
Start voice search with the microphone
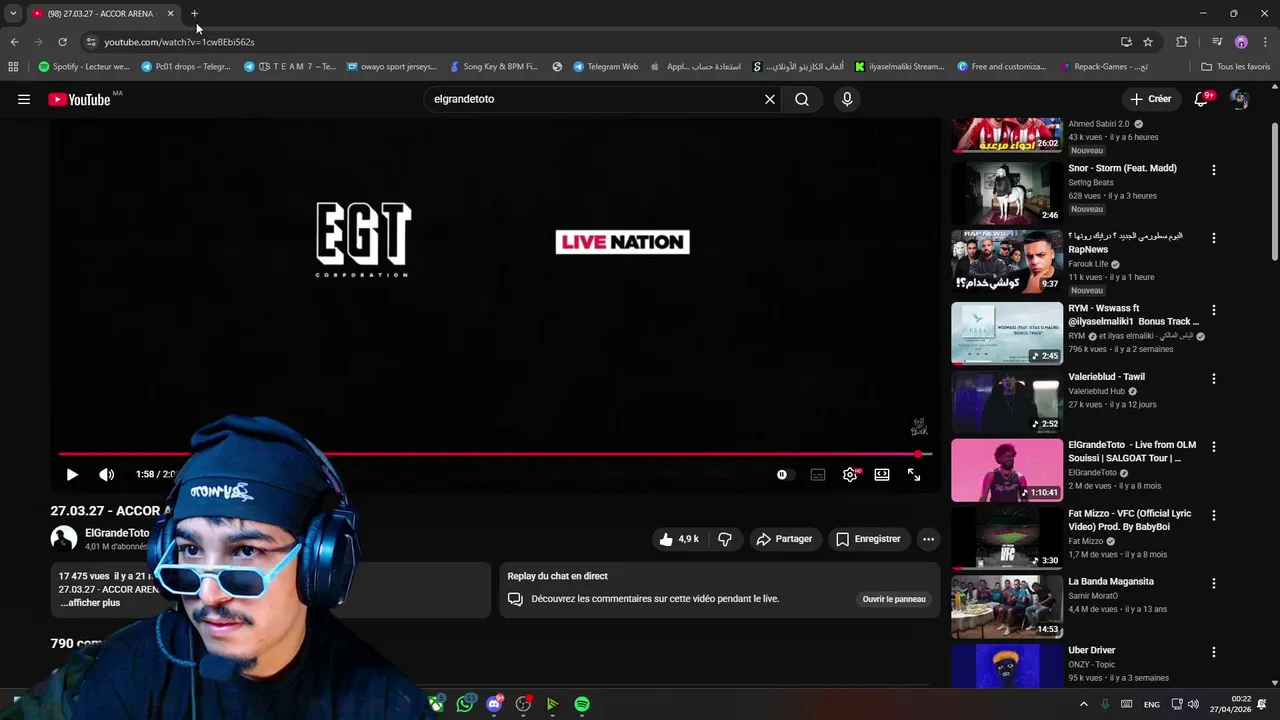(x=847, y=99)
